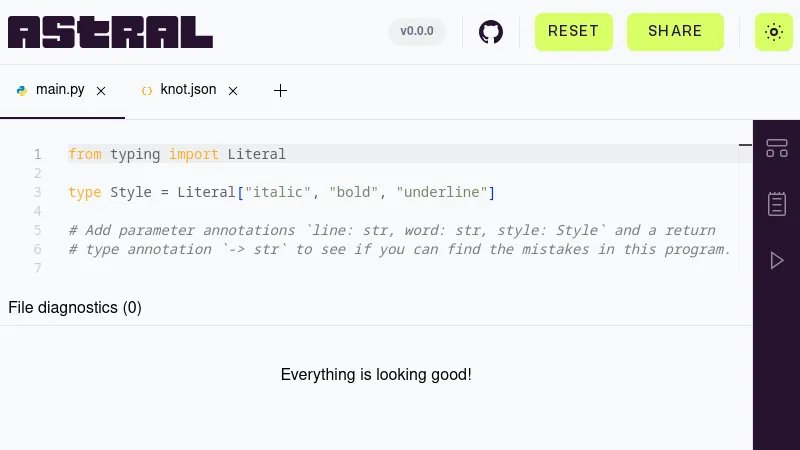
Task: Place cursor in the "from typing import Literal" line
Action: [200, 154]
